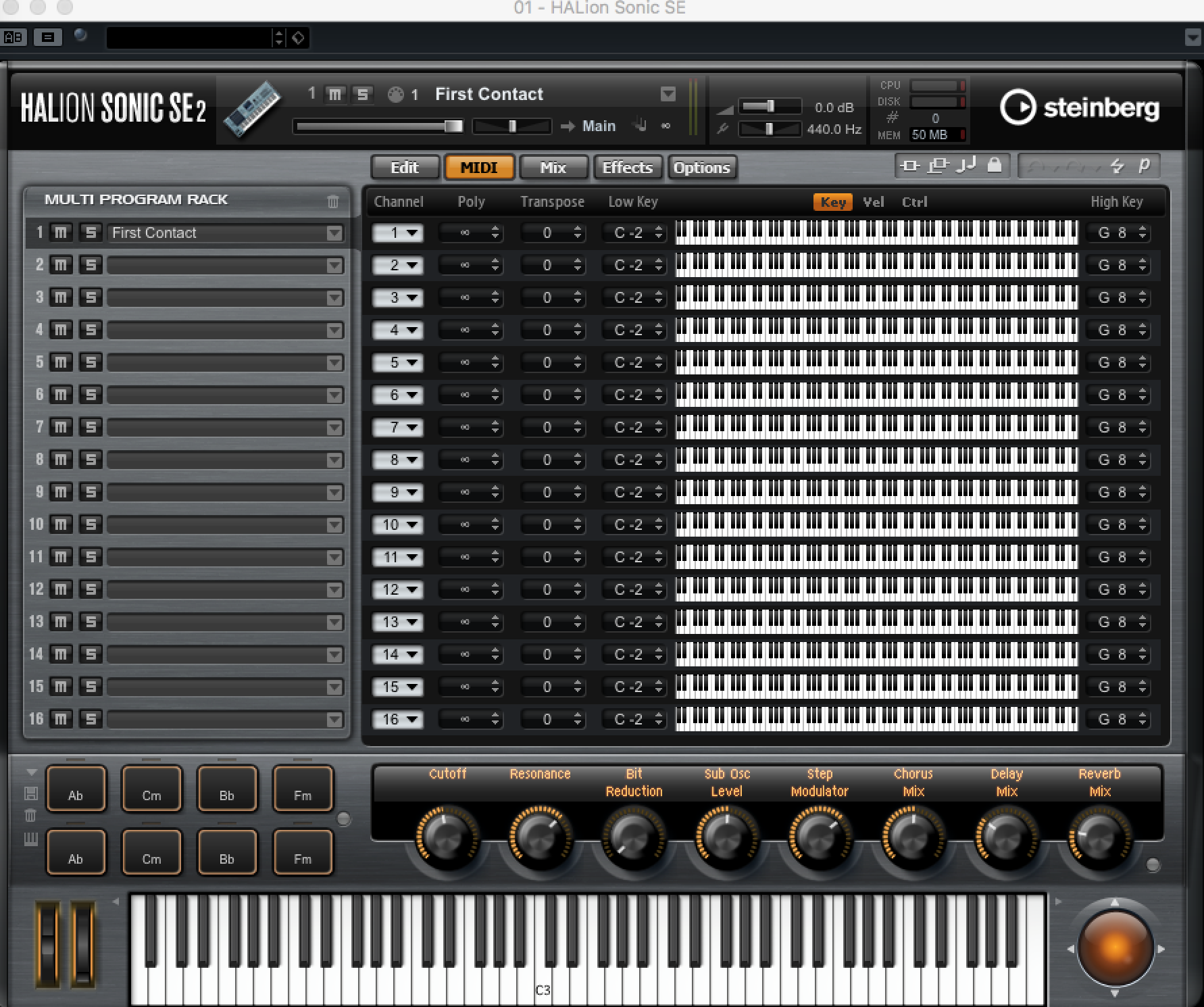Select the MIDI tab
The image size is (1204, 1007).
click(479, 168)
